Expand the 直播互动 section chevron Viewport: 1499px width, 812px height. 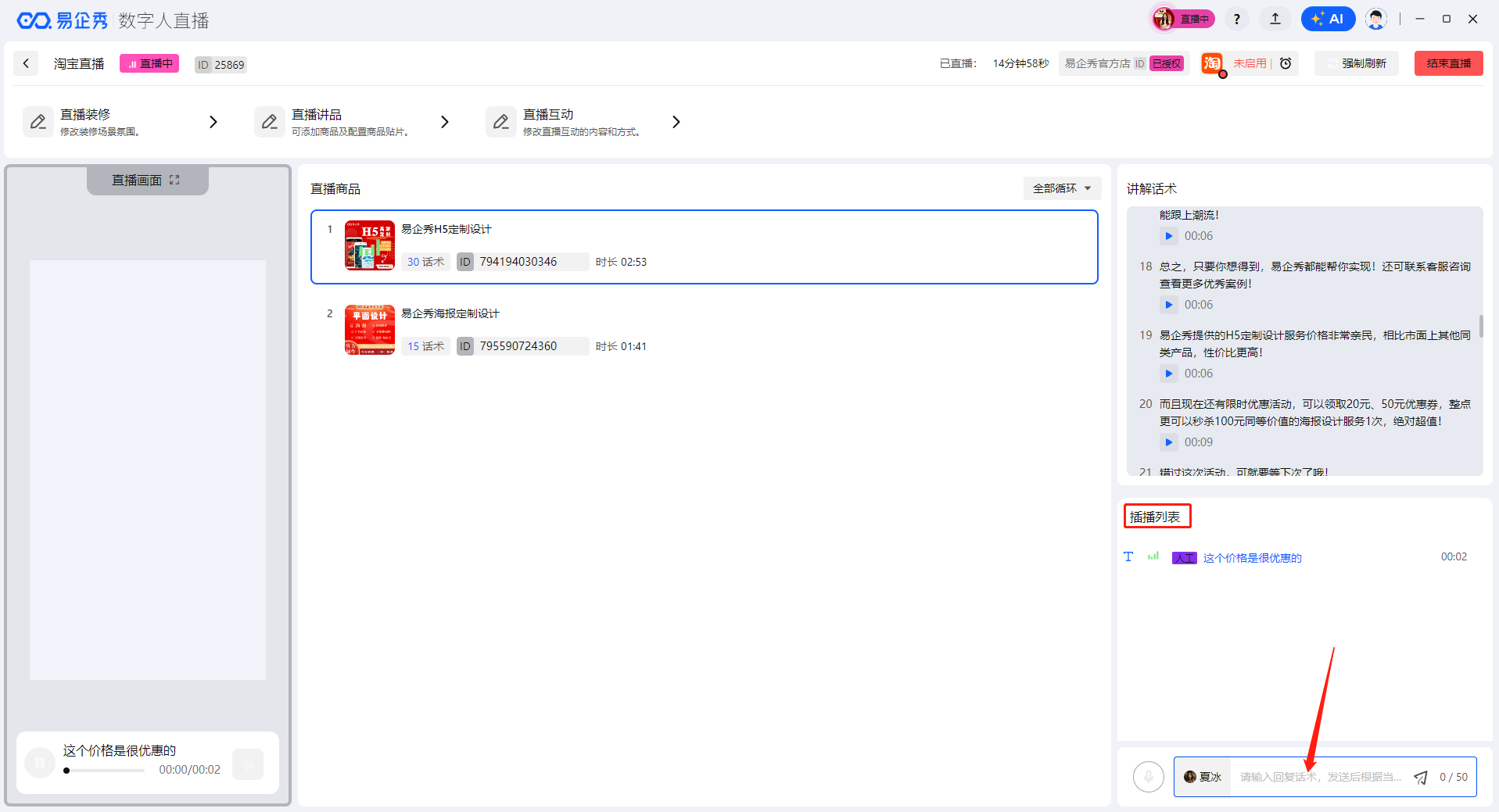click(676, 122)
